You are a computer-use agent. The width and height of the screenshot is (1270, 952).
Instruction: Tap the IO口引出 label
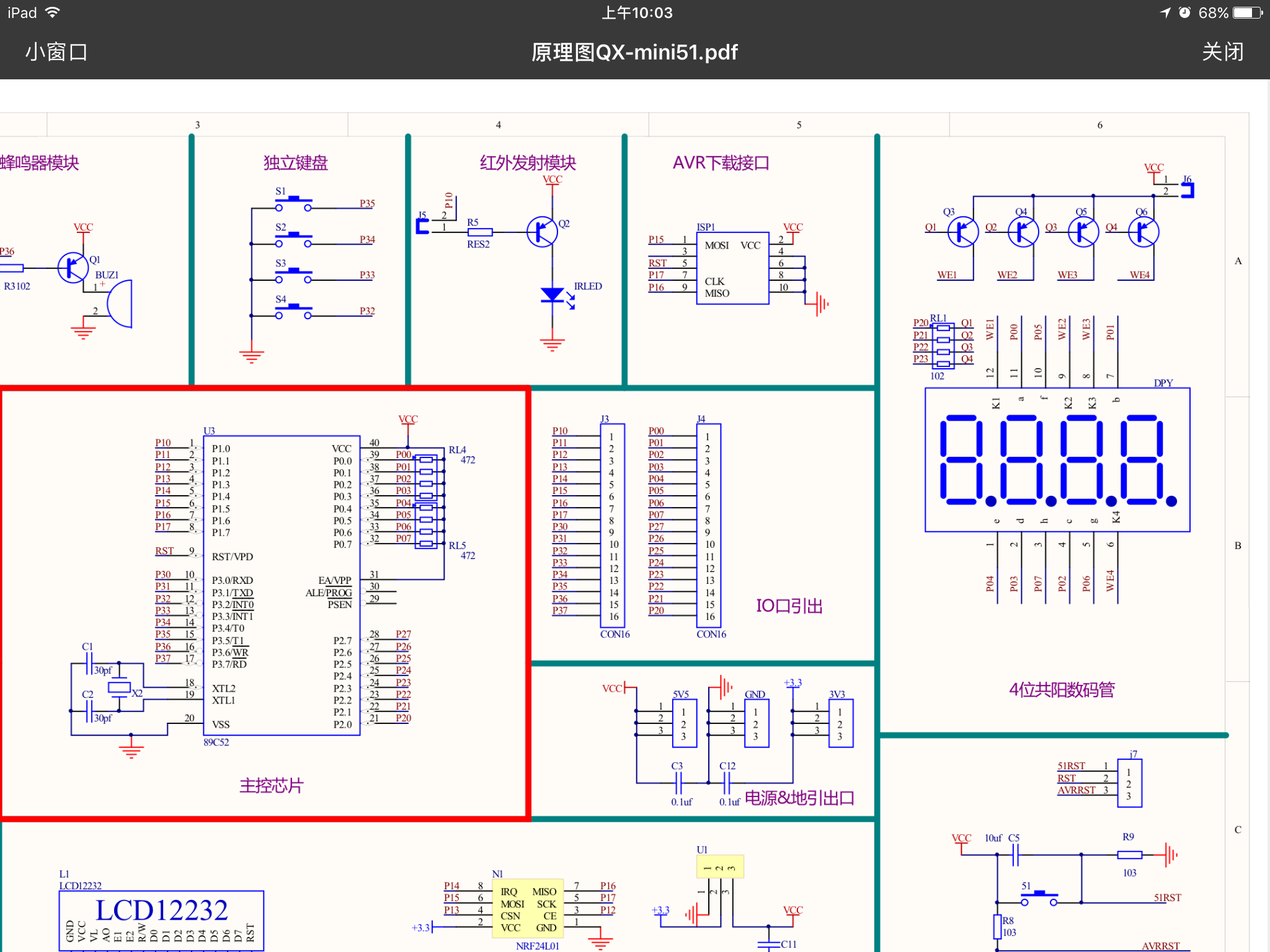(x=789, y=606)
